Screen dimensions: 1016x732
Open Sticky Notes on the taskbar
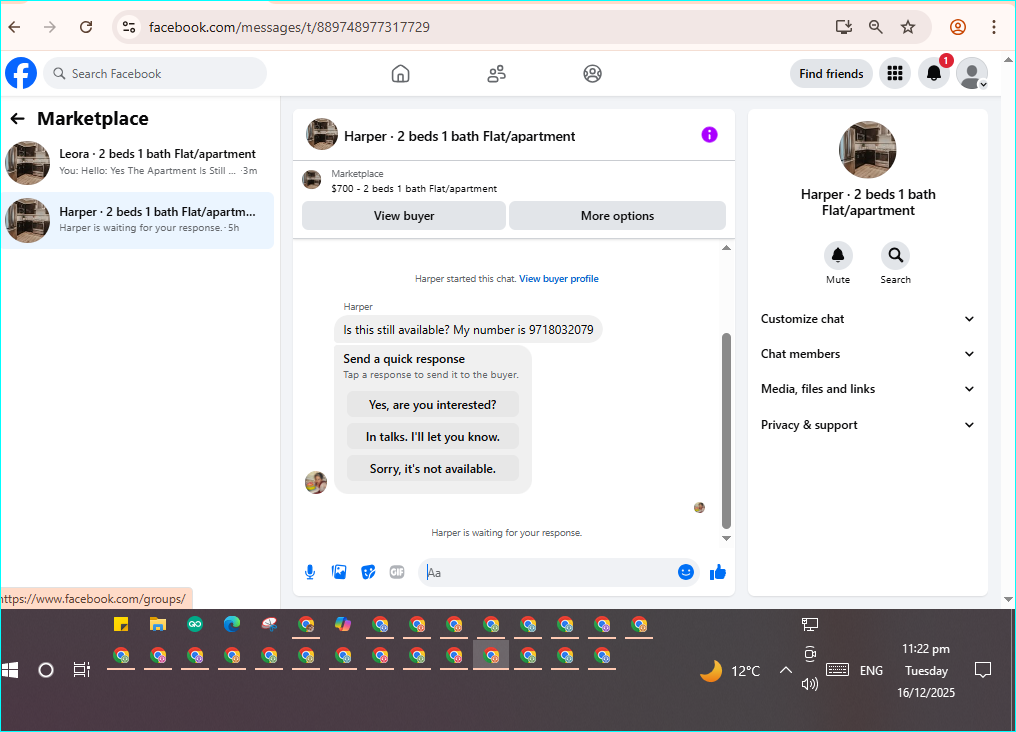coord(121,624)
